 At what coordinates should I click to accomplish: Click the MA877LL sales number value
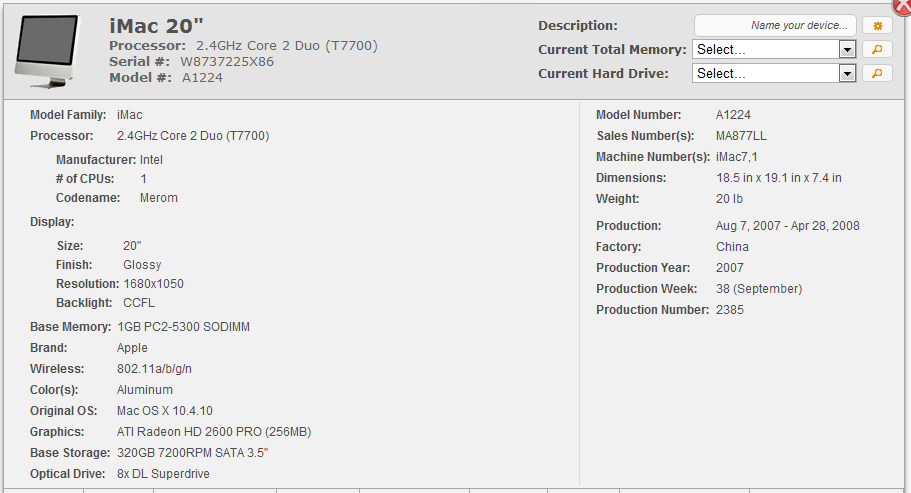tap(742, 136)
